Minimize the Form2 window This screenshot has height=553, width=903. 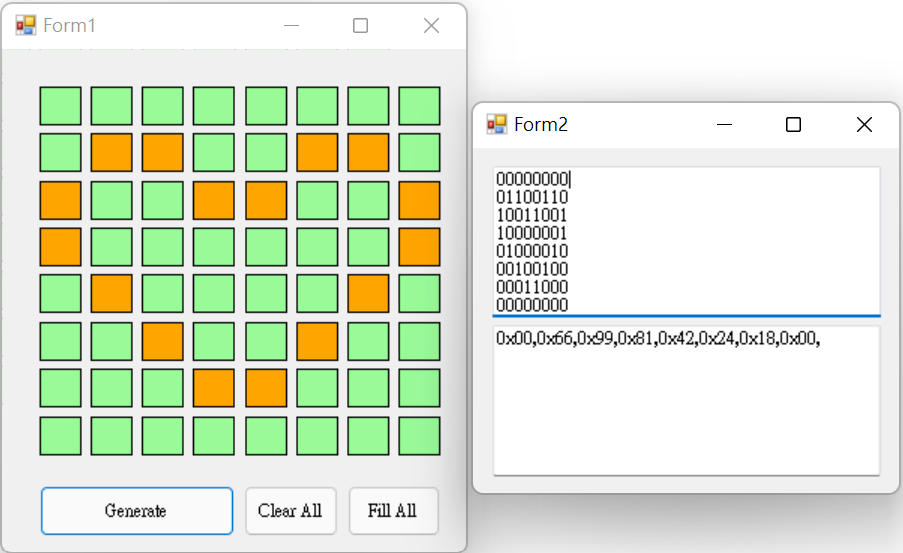724,124
